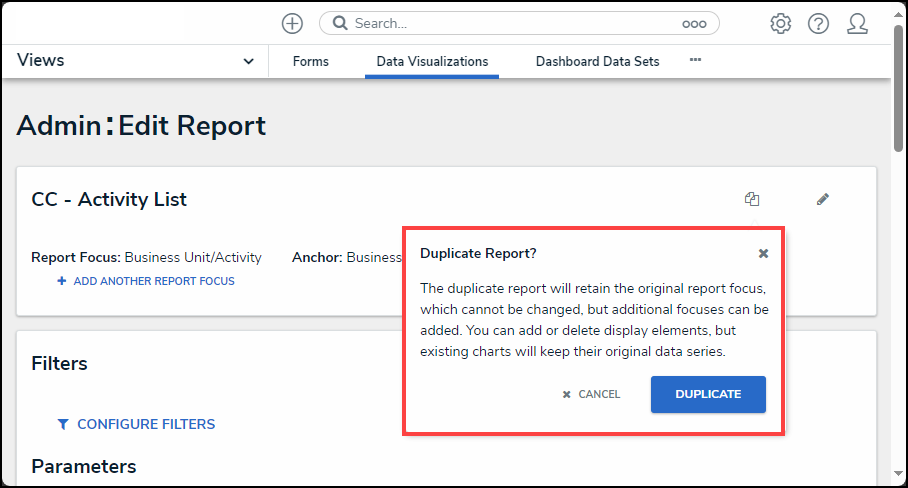The image size is (908, 488).
Task: Switch to the Forms tab
Action: click(310, 61)
